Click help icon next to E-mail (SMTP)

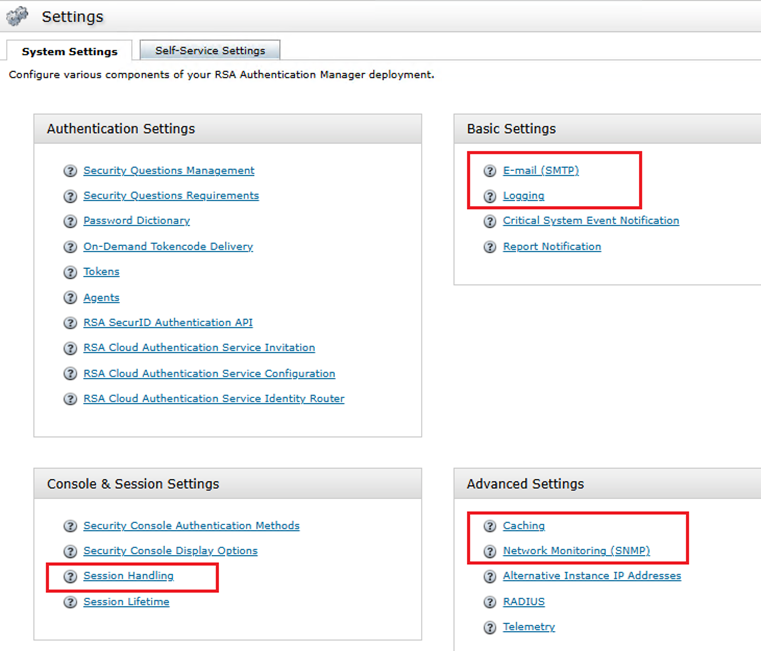tap(490, 171)
